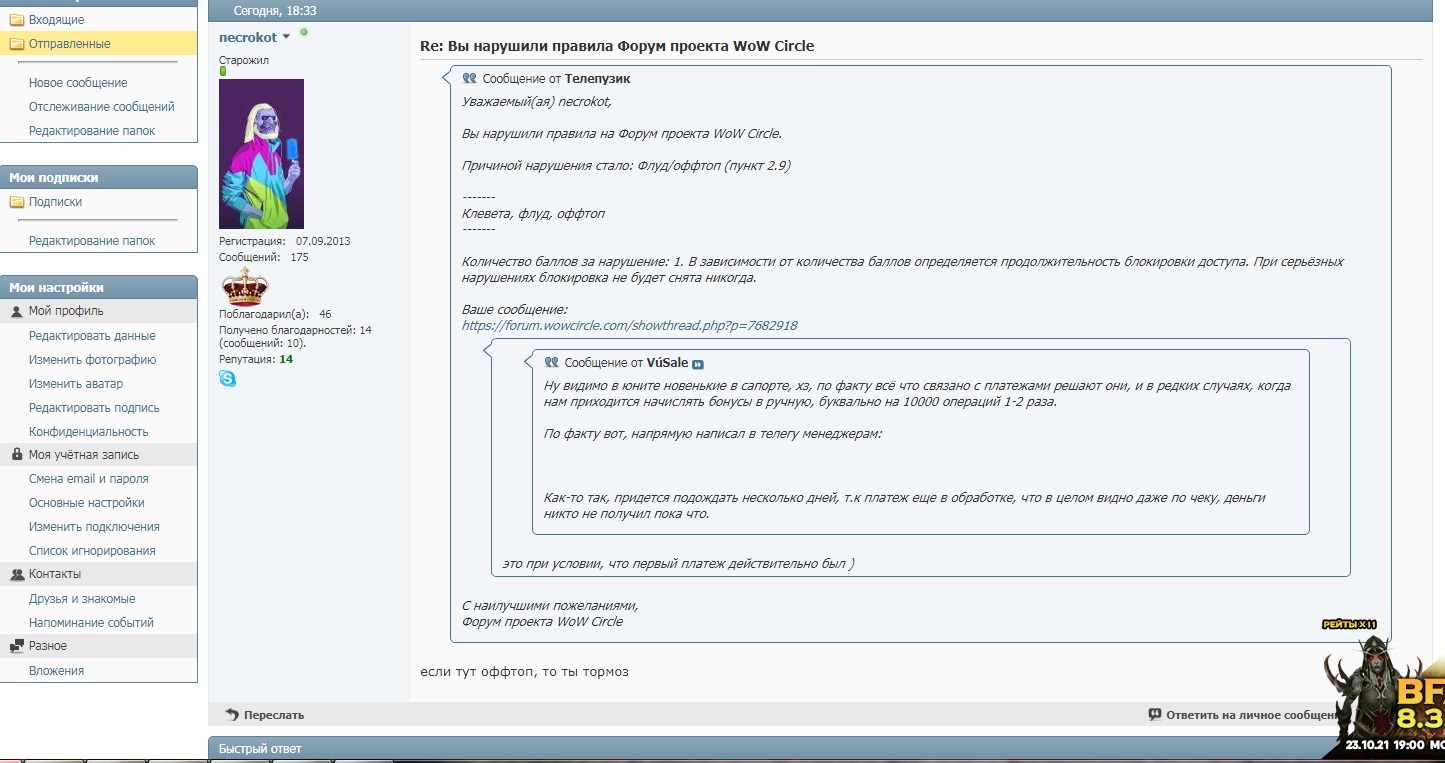Click the Skype icon under necrokot's profile
Image resolution: width=1445 pixels, height=763 pixels.
click(227, 379)
